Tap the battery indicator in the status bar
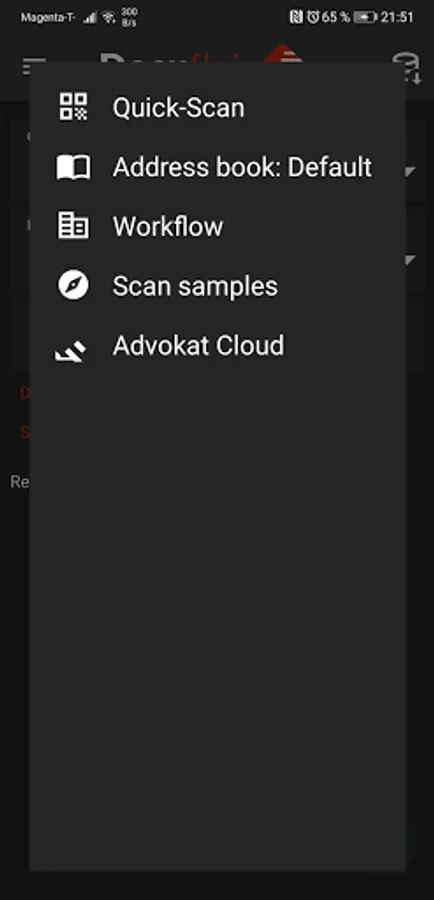 pyautogui.click(x=365, y=17)
